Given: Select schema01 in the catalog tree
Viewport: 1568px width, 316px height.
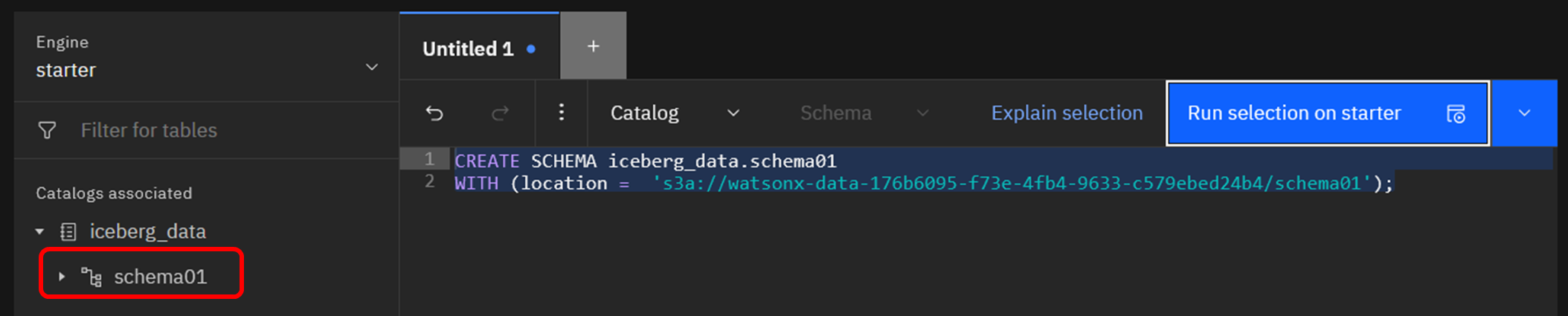Looking at the screenshot, I should [160, 277].
